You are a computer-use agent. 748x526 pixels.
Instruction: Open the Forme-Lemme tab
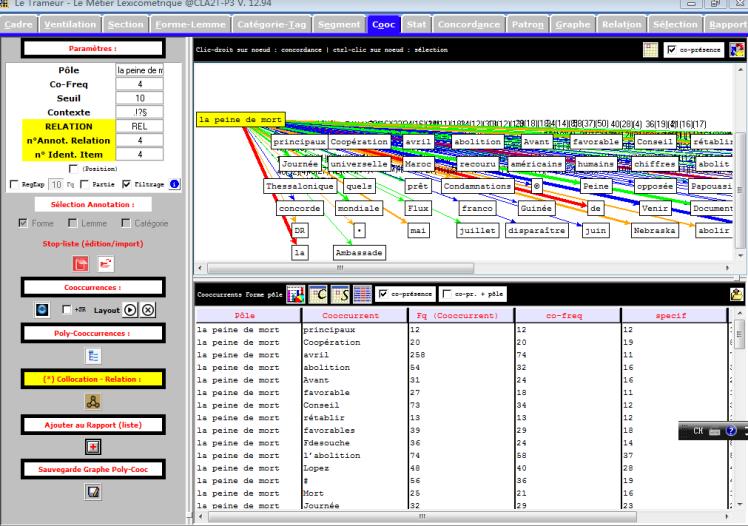(x=190, y=24)
